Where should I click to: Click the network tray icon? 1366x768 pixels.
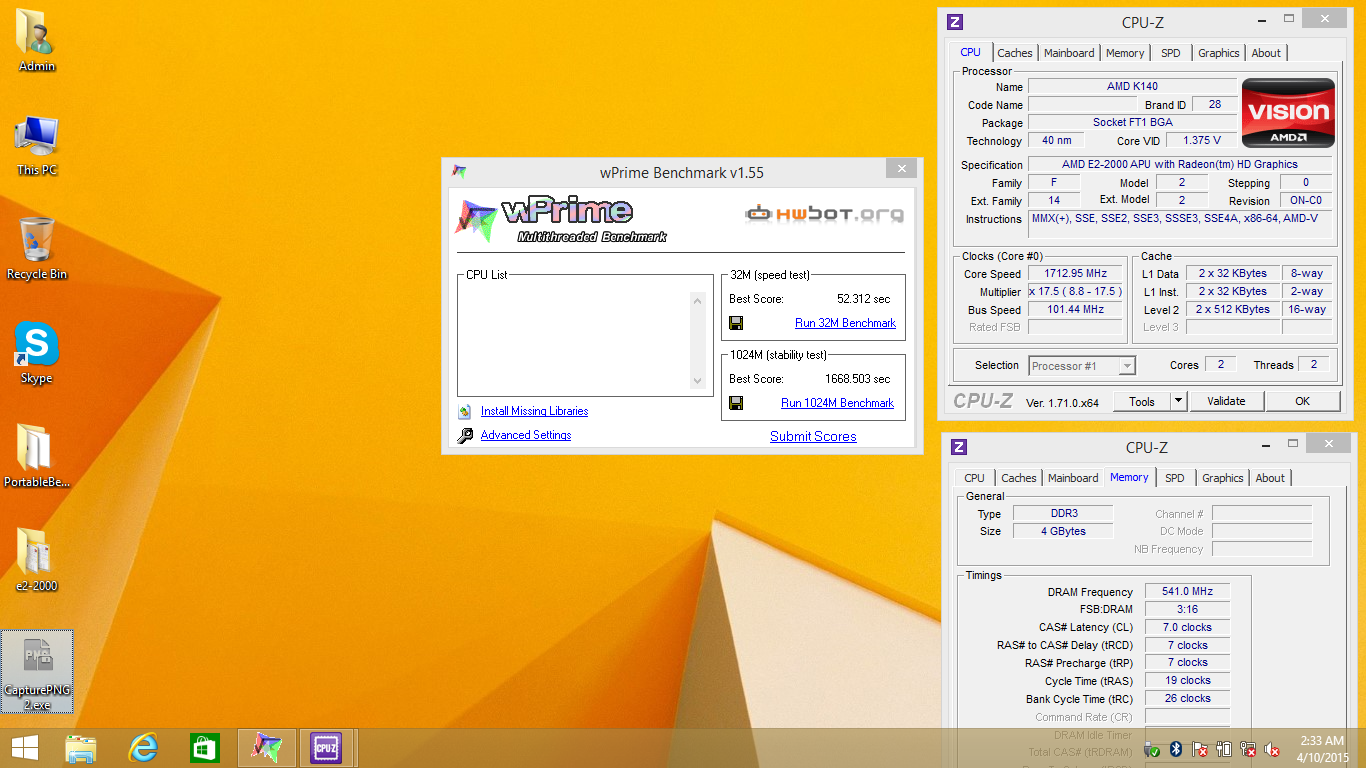pos(1248,748)
